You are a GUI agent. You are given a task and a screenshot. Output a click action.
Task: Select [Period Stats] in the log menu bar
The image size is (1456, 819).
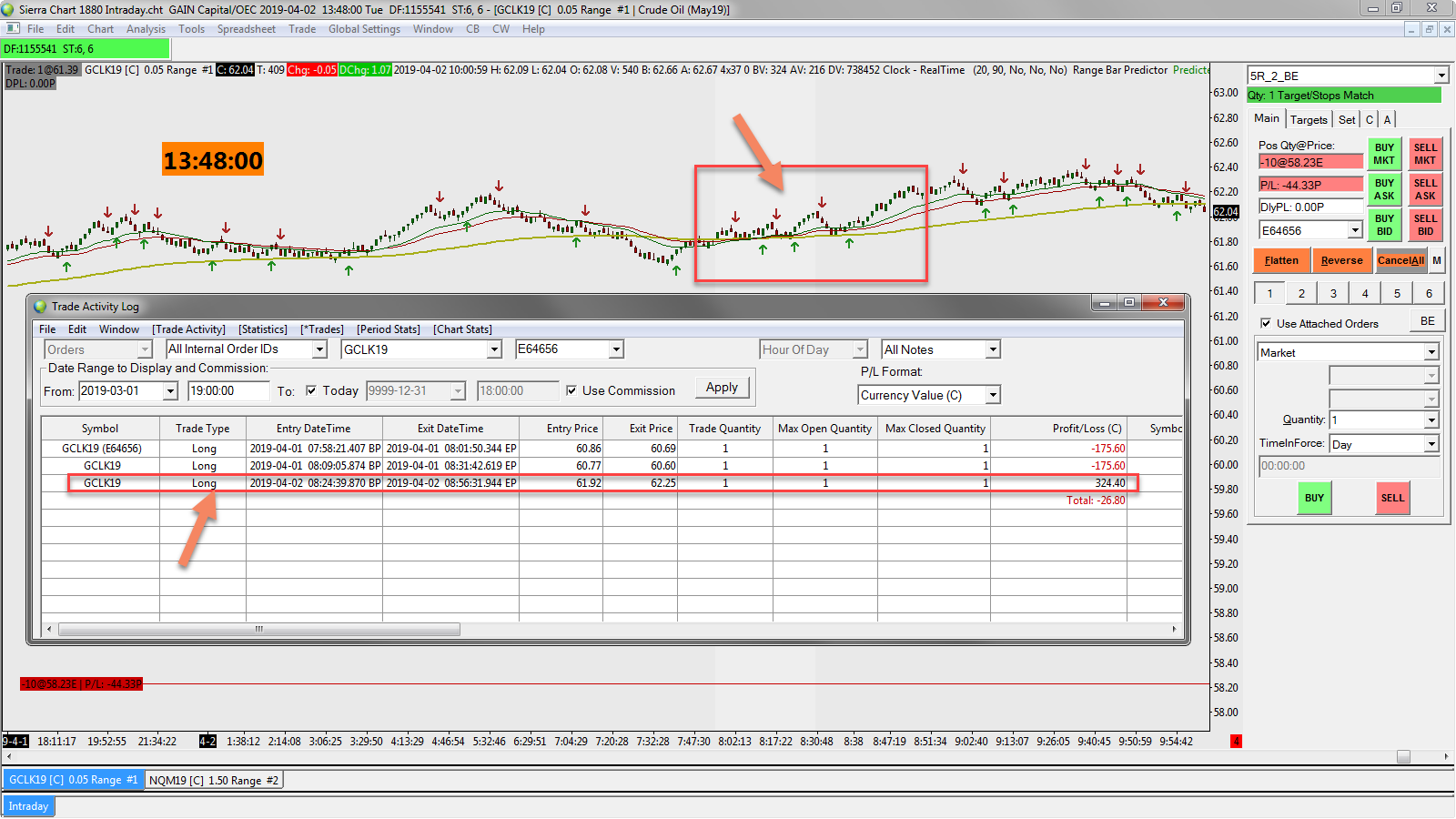[x=389, y=329]
